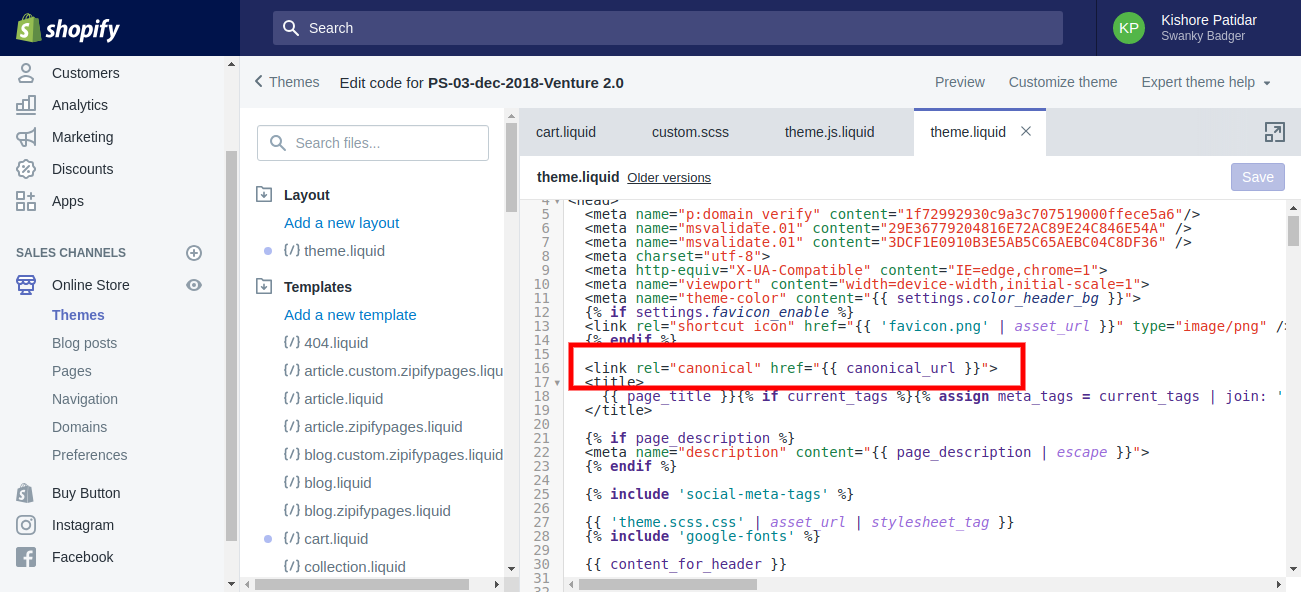
Task: Fold the title tag on line 17
Action: 557,382
